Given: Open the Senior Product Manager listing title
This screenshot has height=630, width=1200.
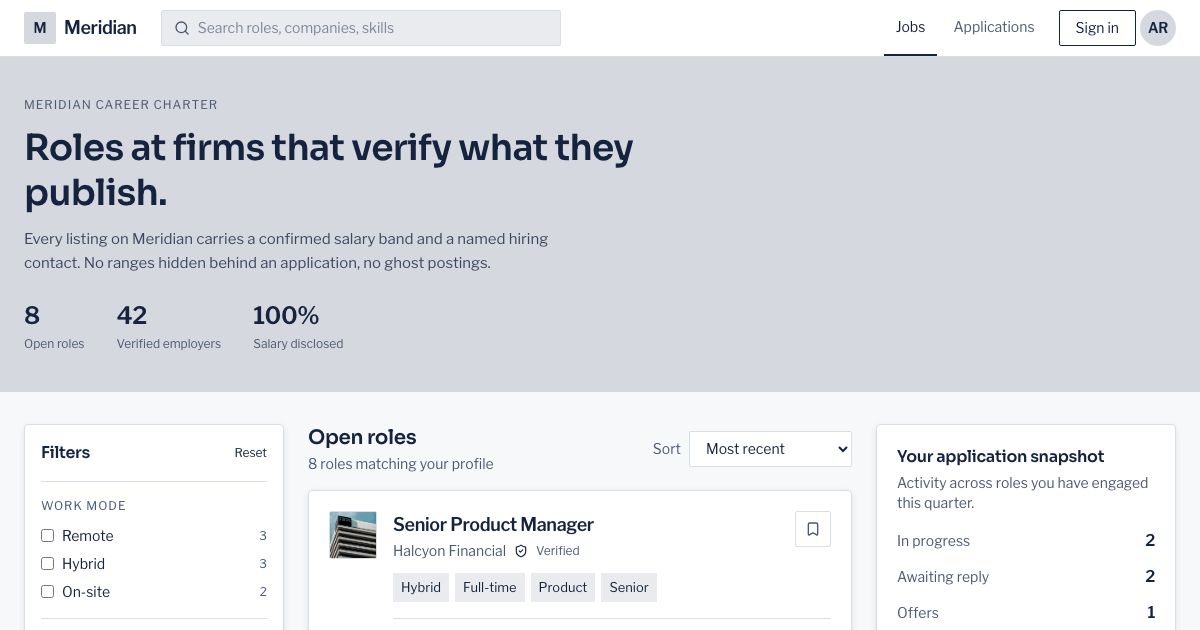Looking at the screenshot, I should [493, 525].
